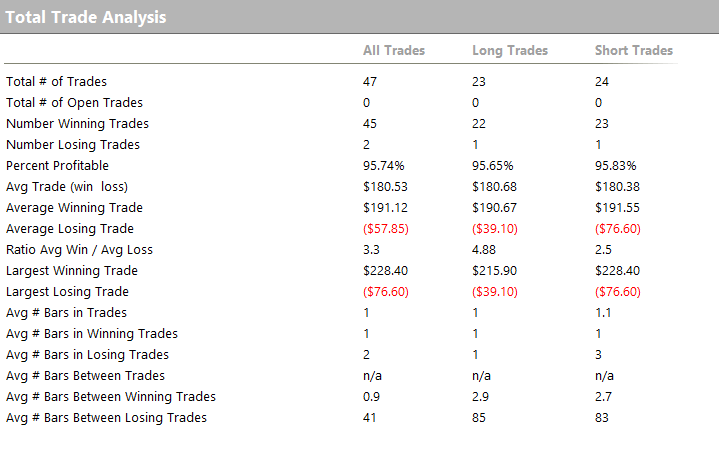
Task: Click Avg # Bars Between Losing Trades label
Action: (x=106, y=418)
